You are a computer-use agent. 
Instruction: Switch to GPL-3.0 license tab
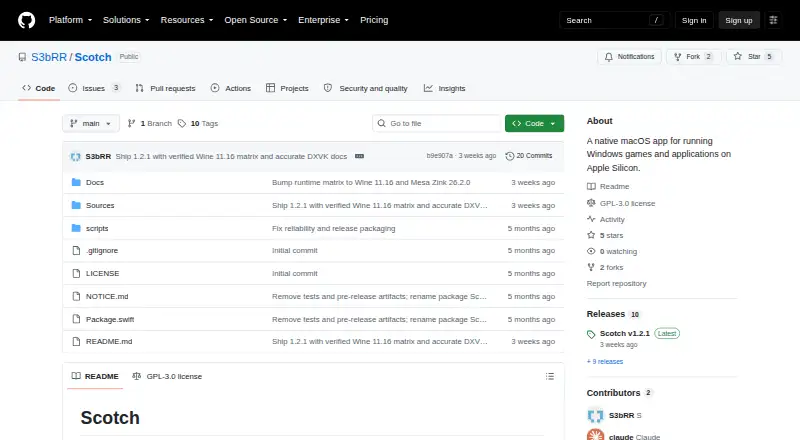[x=167, y=376]
